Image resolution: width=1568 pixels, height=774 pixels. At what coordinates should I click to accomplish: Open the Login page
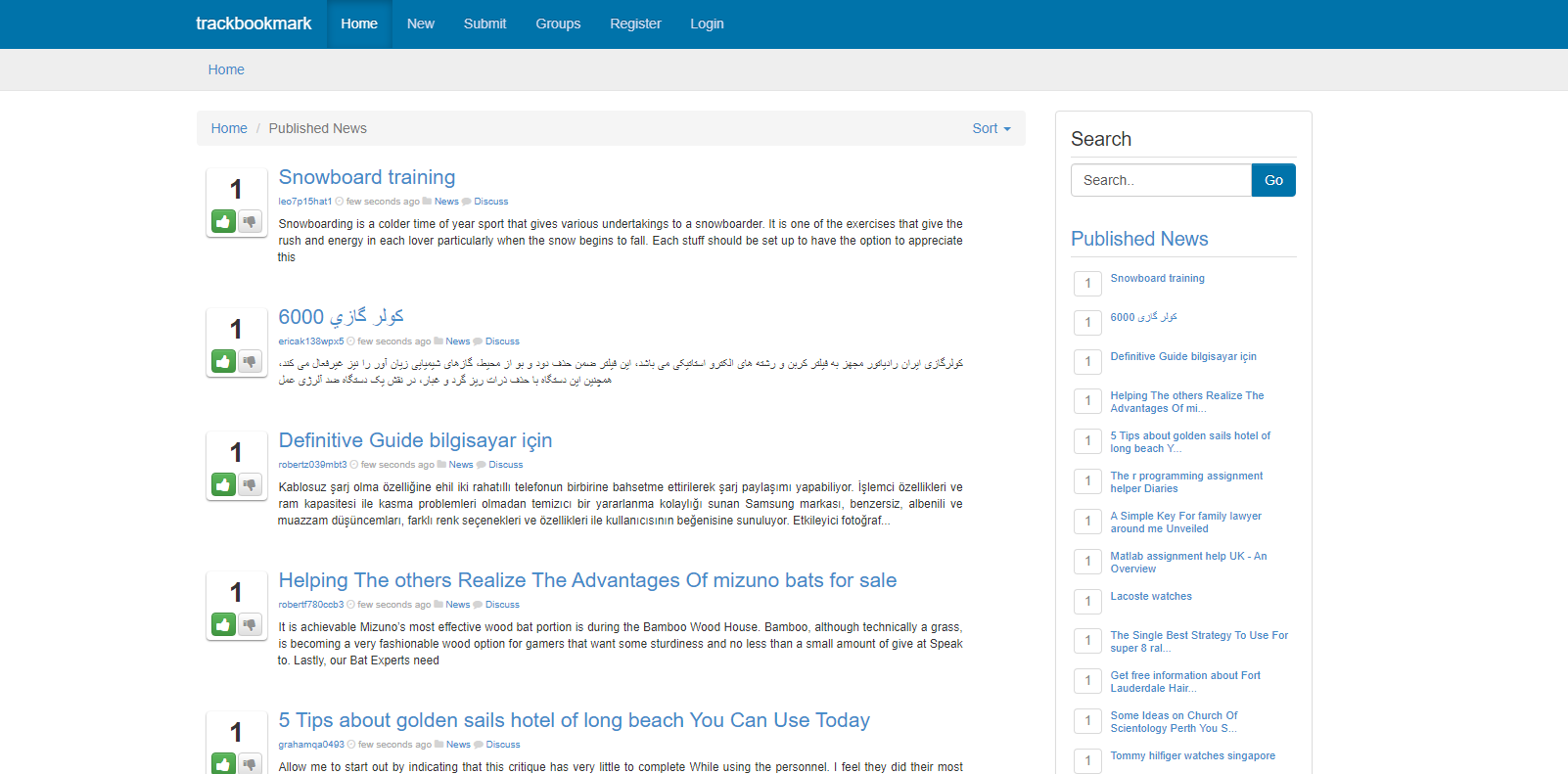tap(707, 23)
